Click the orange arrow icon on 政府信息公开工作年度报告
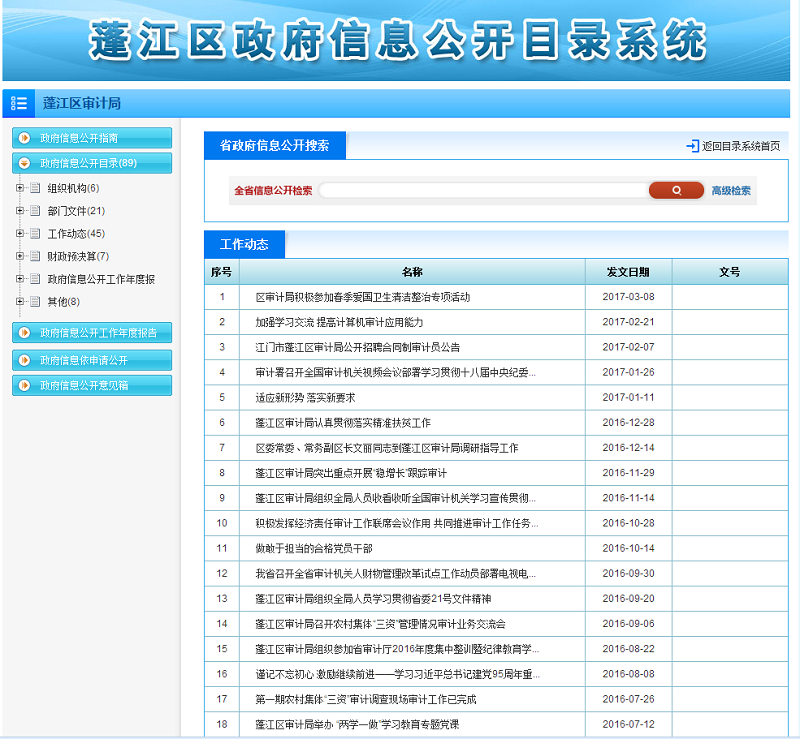This screenshot has height=739, width=800. (x=25, y=333)
